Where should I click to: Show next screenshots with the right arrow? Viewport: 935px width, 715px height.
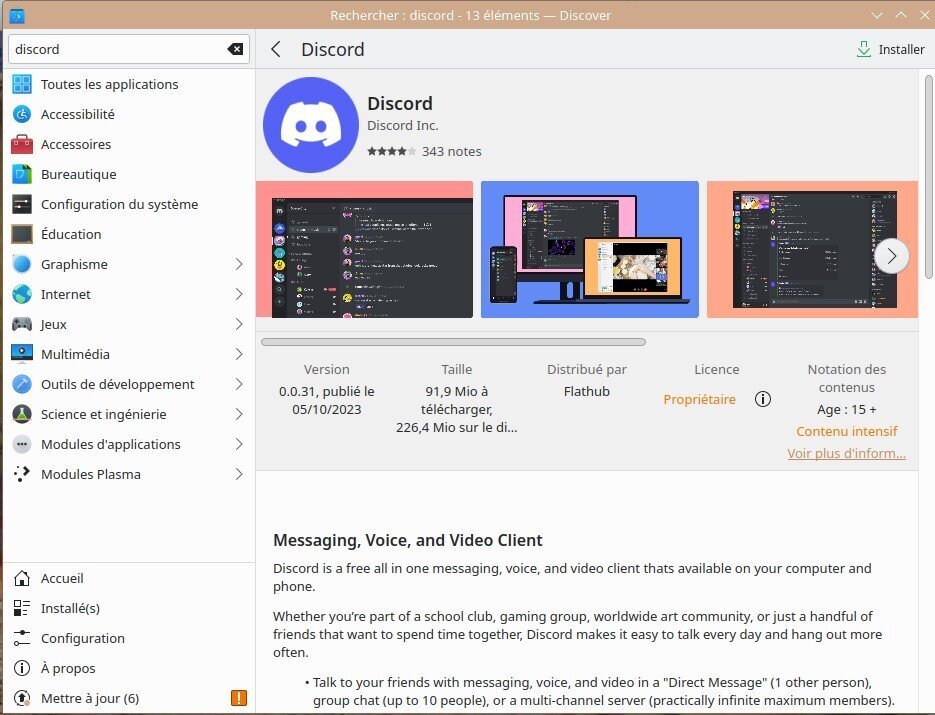click(891, 256)
